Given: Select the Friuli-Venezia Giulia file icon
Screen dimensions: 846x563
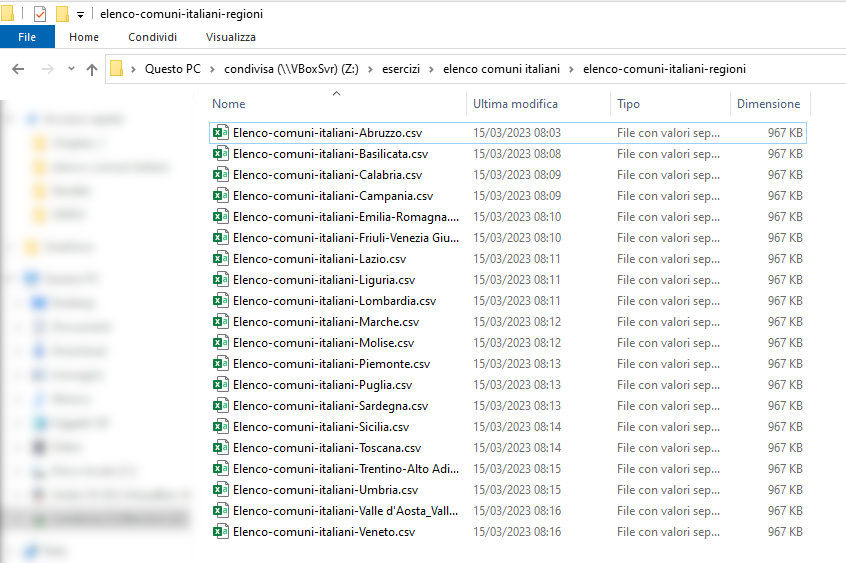Looking at the screenshot, I should click(x=220, y=238).
